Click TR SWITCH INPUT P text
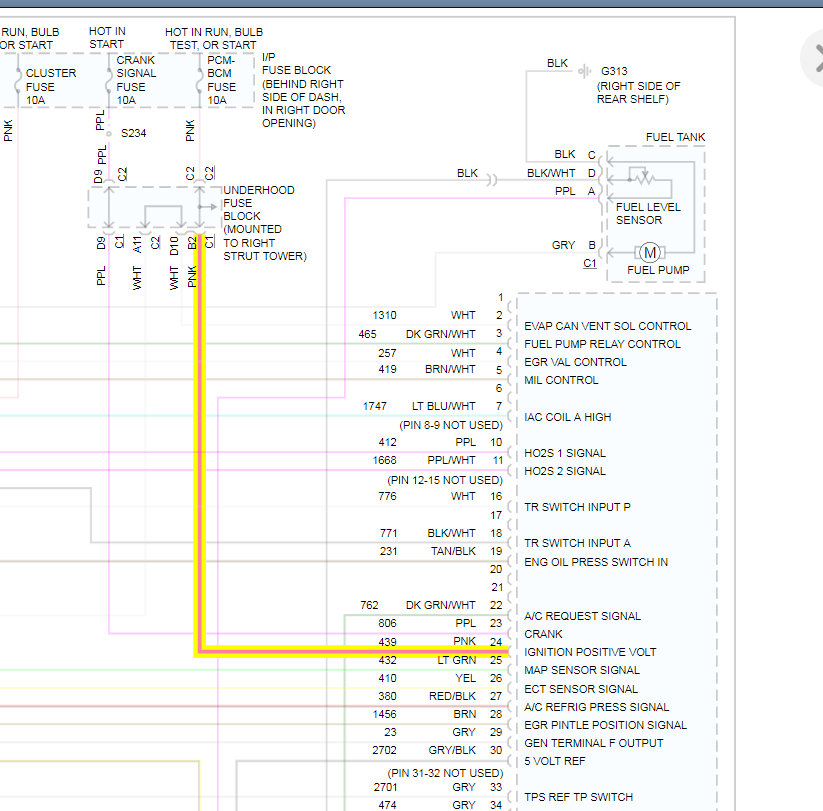Viewport: 823px width, 811px height. [577, 507]
